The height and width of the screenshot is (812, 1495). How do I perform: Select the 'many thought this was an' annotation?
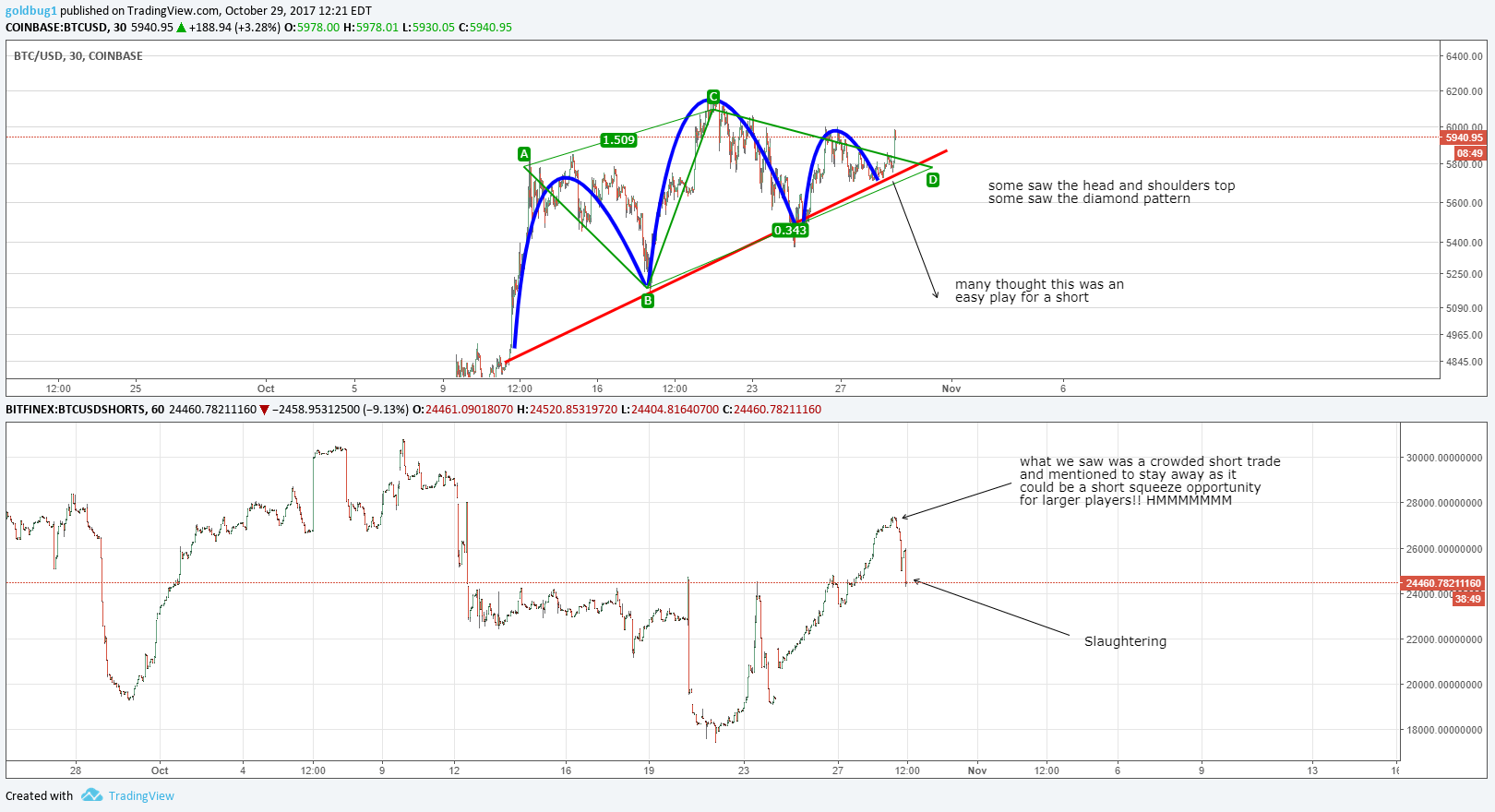(1039, 284)
